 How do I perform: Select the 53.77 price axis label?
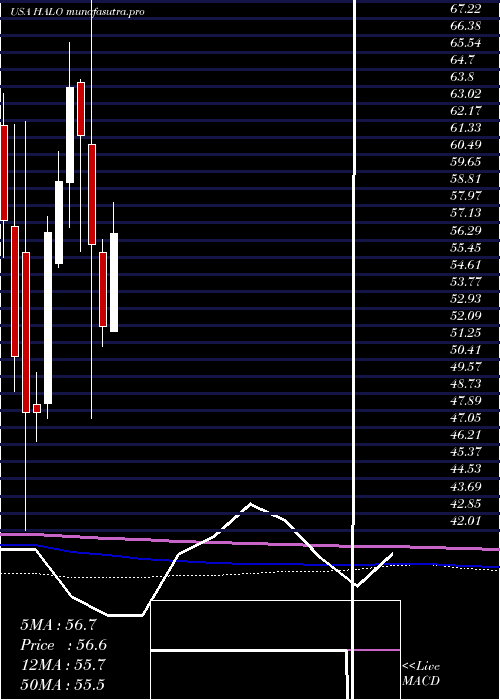tap(465, 281)
